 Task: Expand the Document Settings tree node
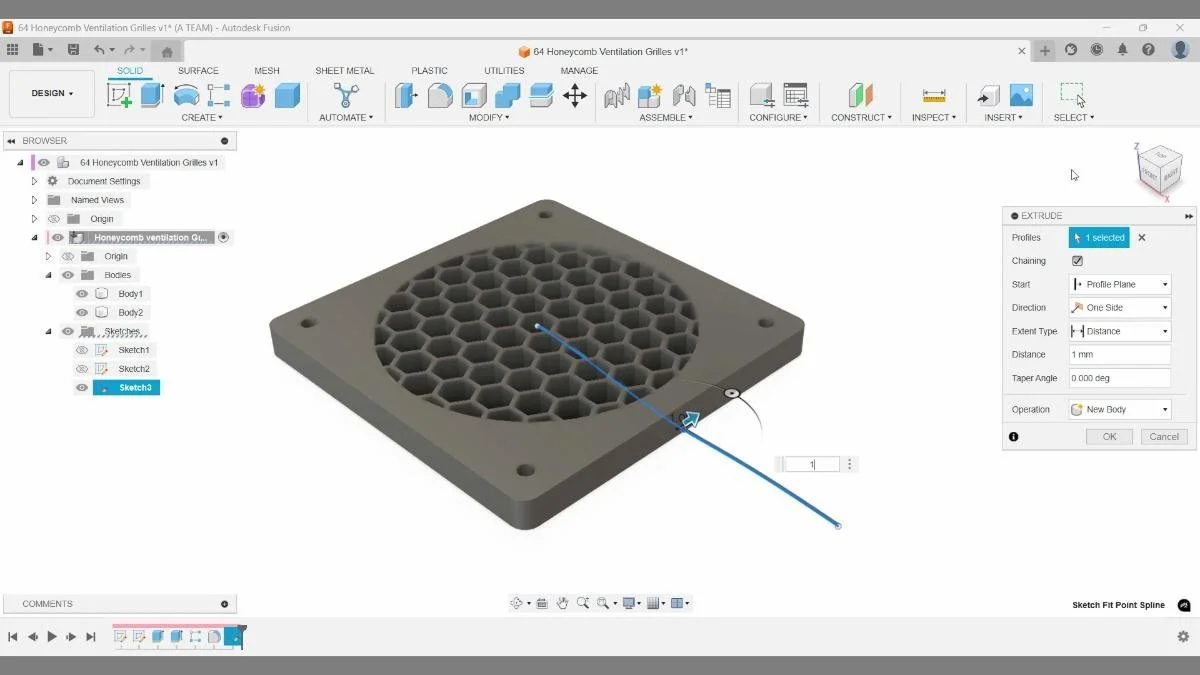(x=33, y=180)
